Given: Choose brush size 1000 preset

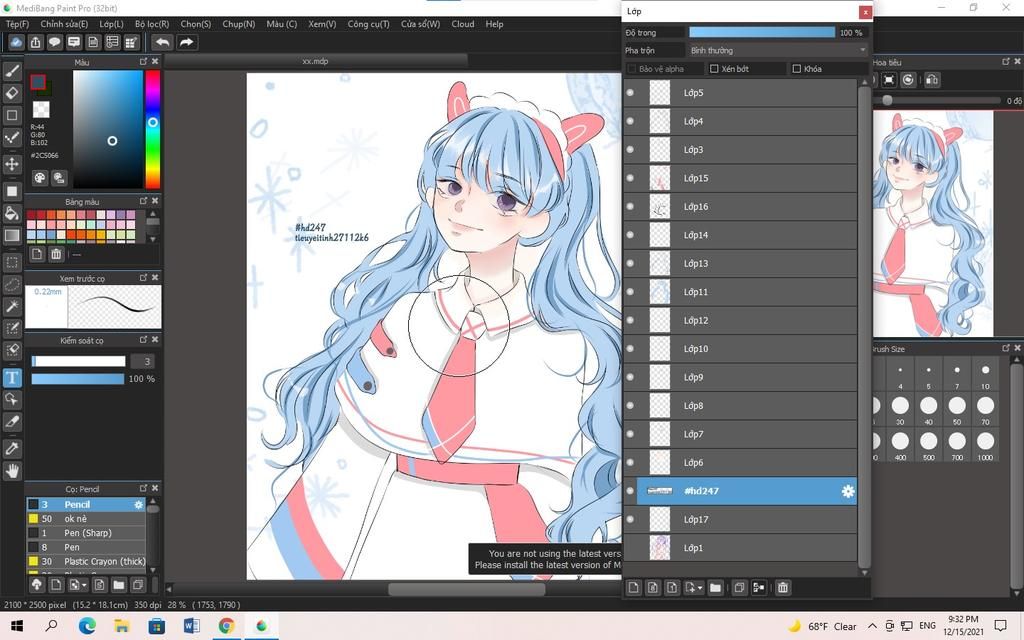Looking at the screenshot, I should [x=985, y=445].
